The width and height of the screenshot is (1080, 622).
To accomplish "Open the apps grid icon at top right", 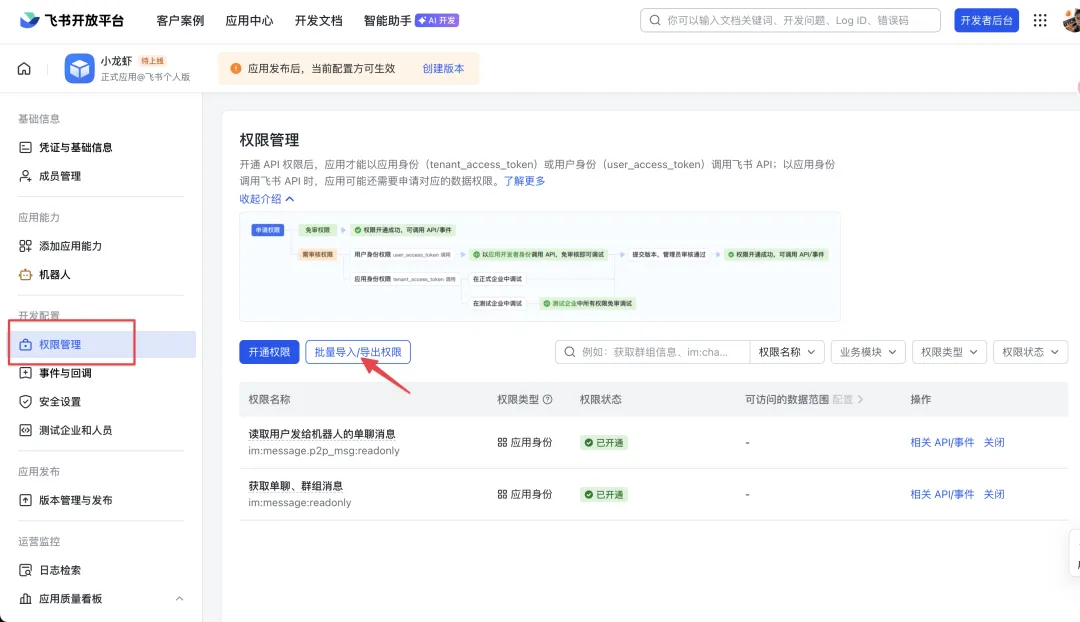I will tap(1040, 21).
